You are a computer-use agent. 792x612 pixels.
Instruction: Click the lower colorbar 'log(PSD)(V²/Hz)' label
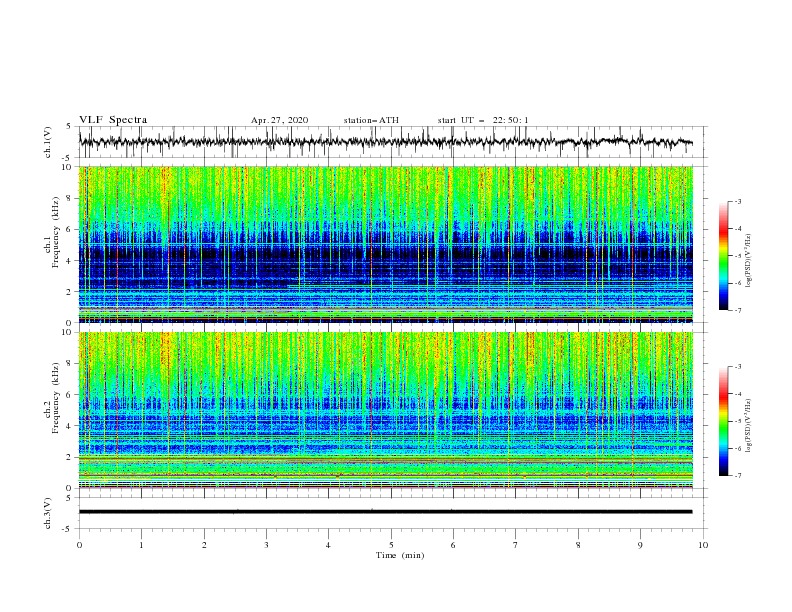(x=749, y=426)
